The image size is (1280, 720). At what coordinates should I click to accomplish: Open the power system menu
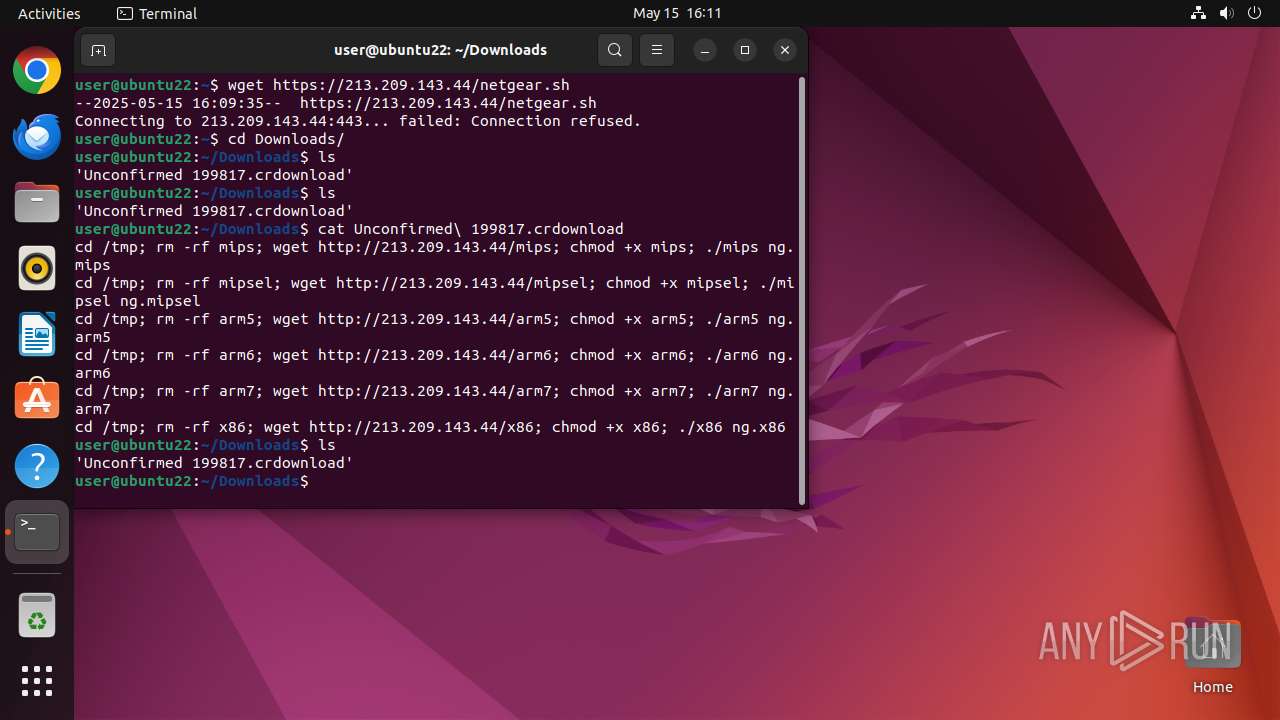[x=1255, y=13]
